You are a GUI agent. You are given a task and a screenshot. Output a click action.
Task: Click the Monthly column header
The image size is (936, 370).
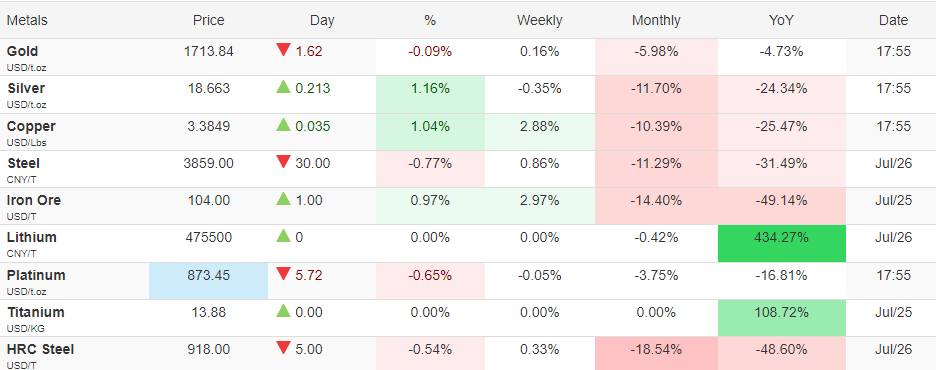click(656, 20)
